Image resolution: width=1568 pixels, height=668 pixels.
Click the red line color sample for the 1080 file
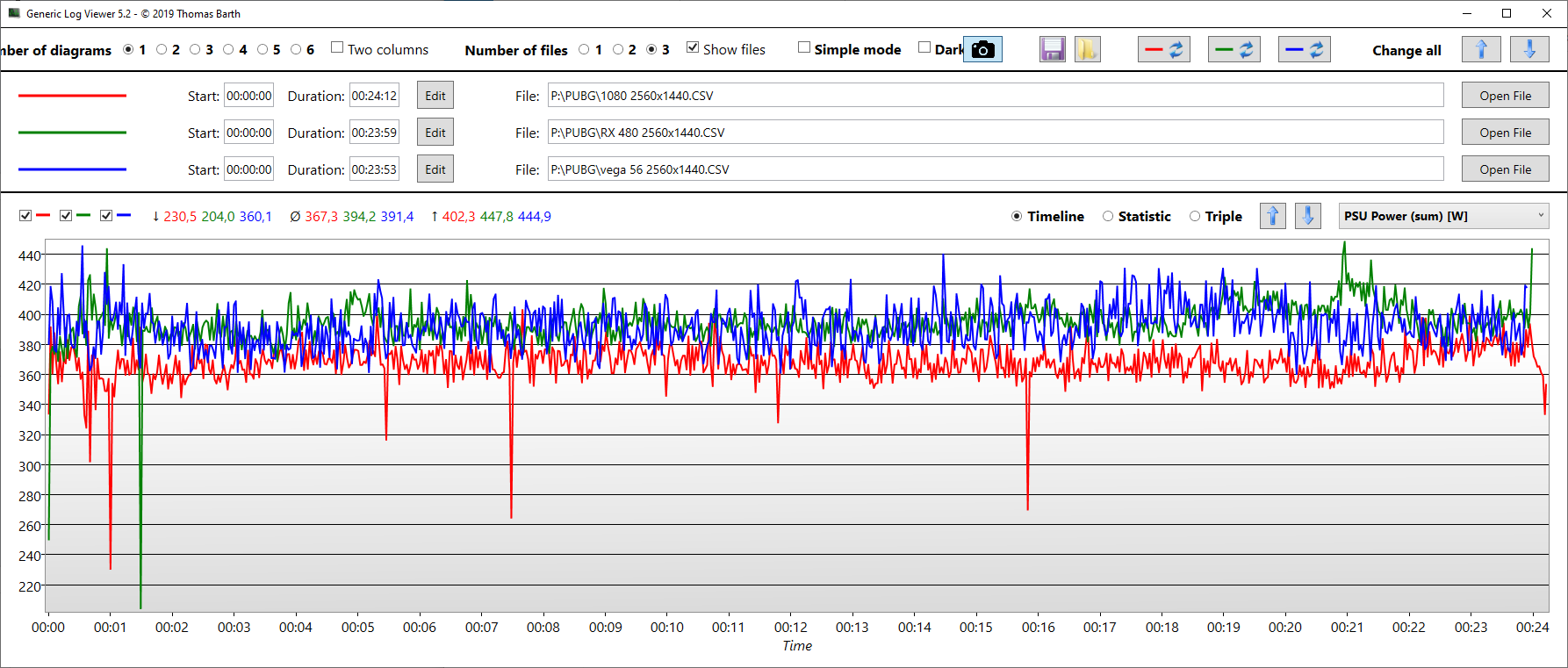point(72,96)
